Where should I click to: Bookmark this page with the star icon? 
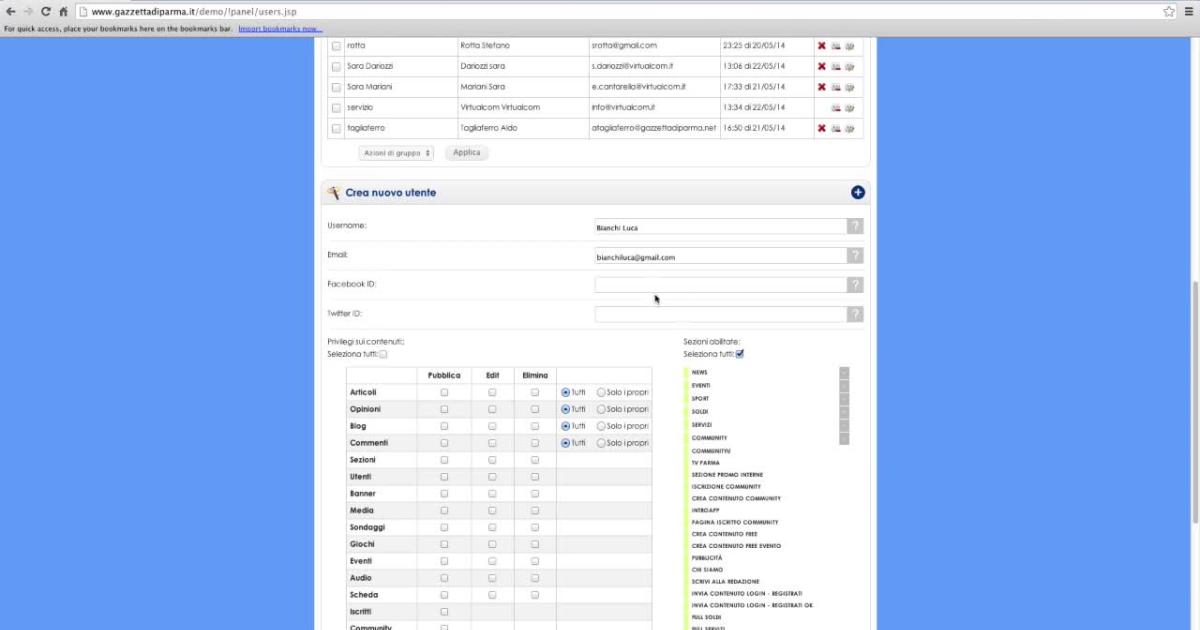click(1168, 11)
